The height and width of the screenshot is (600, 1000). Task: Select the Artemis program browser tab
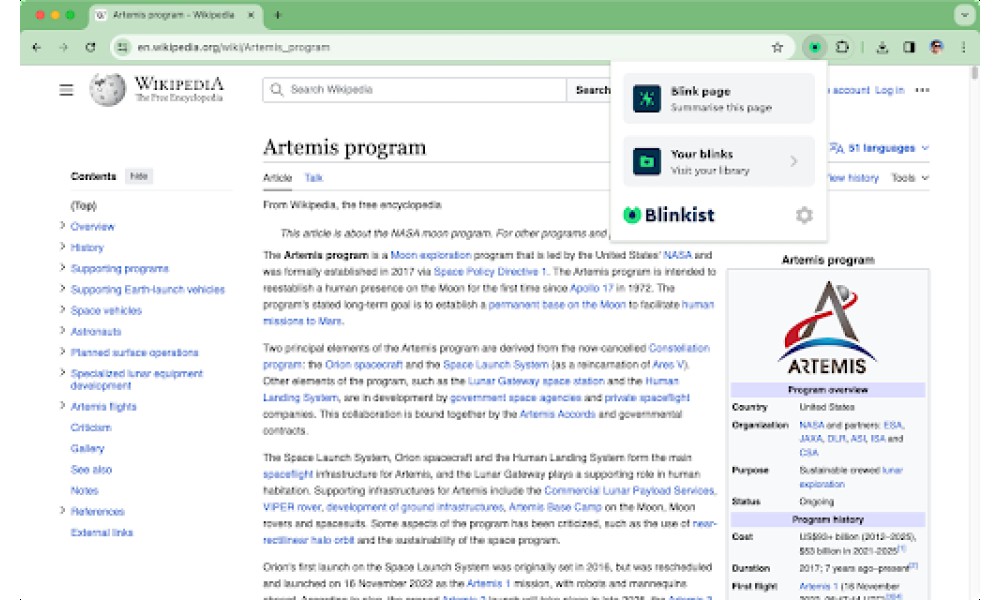pyautogui.click(x=173, y=15)
